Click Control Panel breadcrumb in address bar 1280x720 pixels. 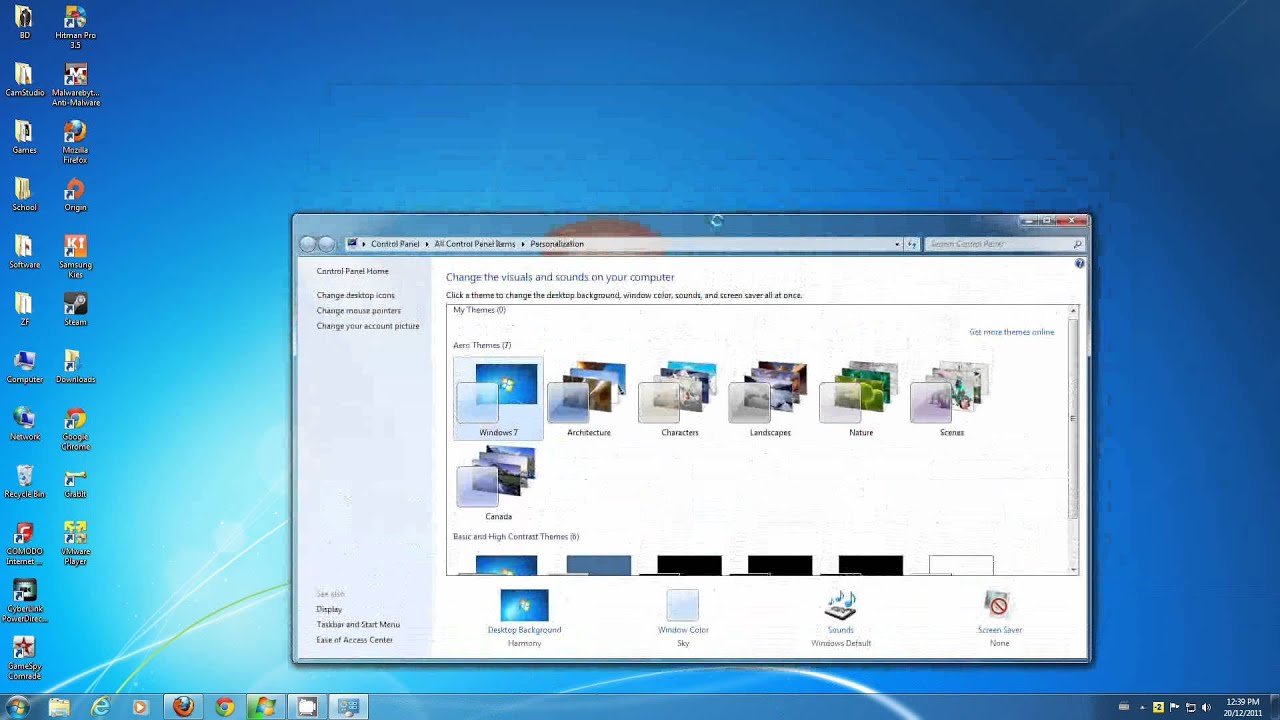(395, 244)
